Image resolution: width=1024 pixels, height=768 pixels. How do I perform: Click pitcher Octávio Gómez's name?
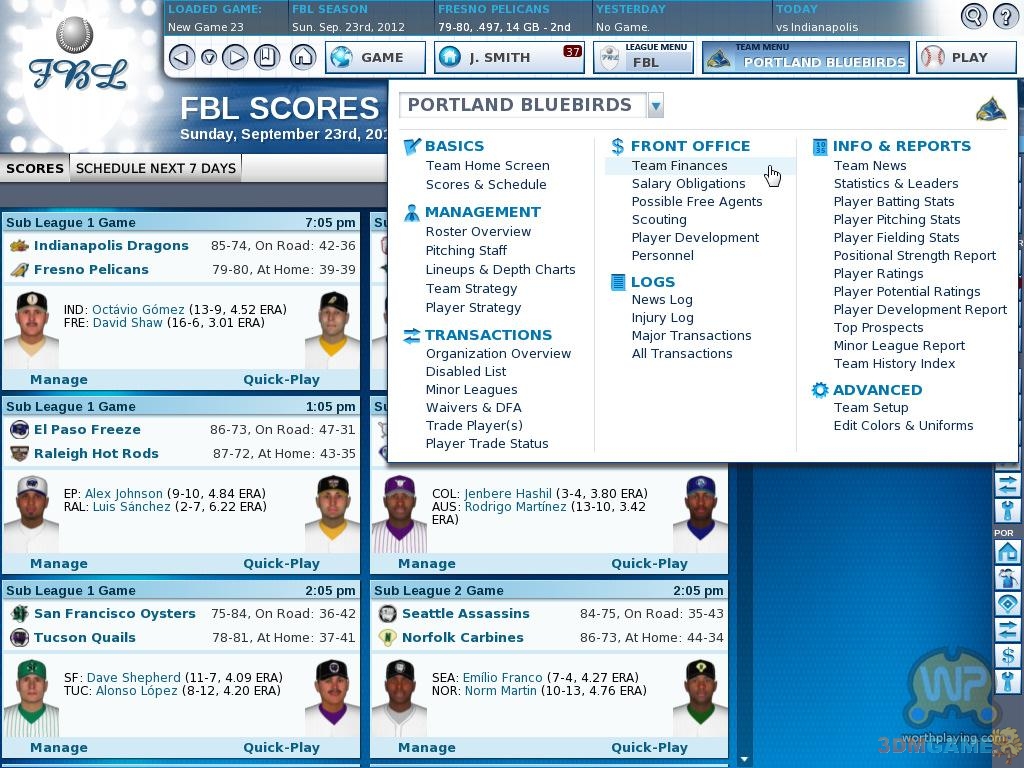click(138, 310)
